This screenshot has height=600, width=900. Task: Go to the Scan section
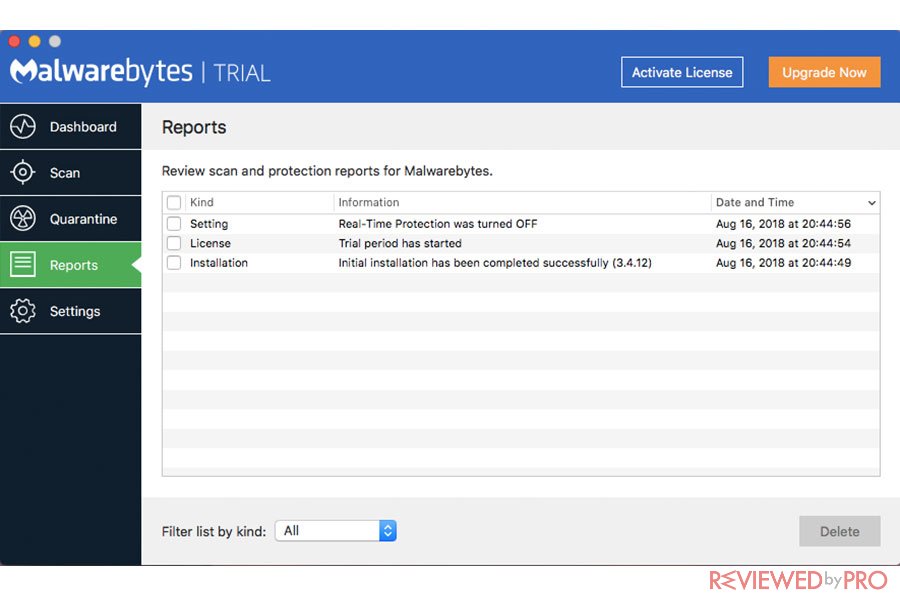coord(71,173)
